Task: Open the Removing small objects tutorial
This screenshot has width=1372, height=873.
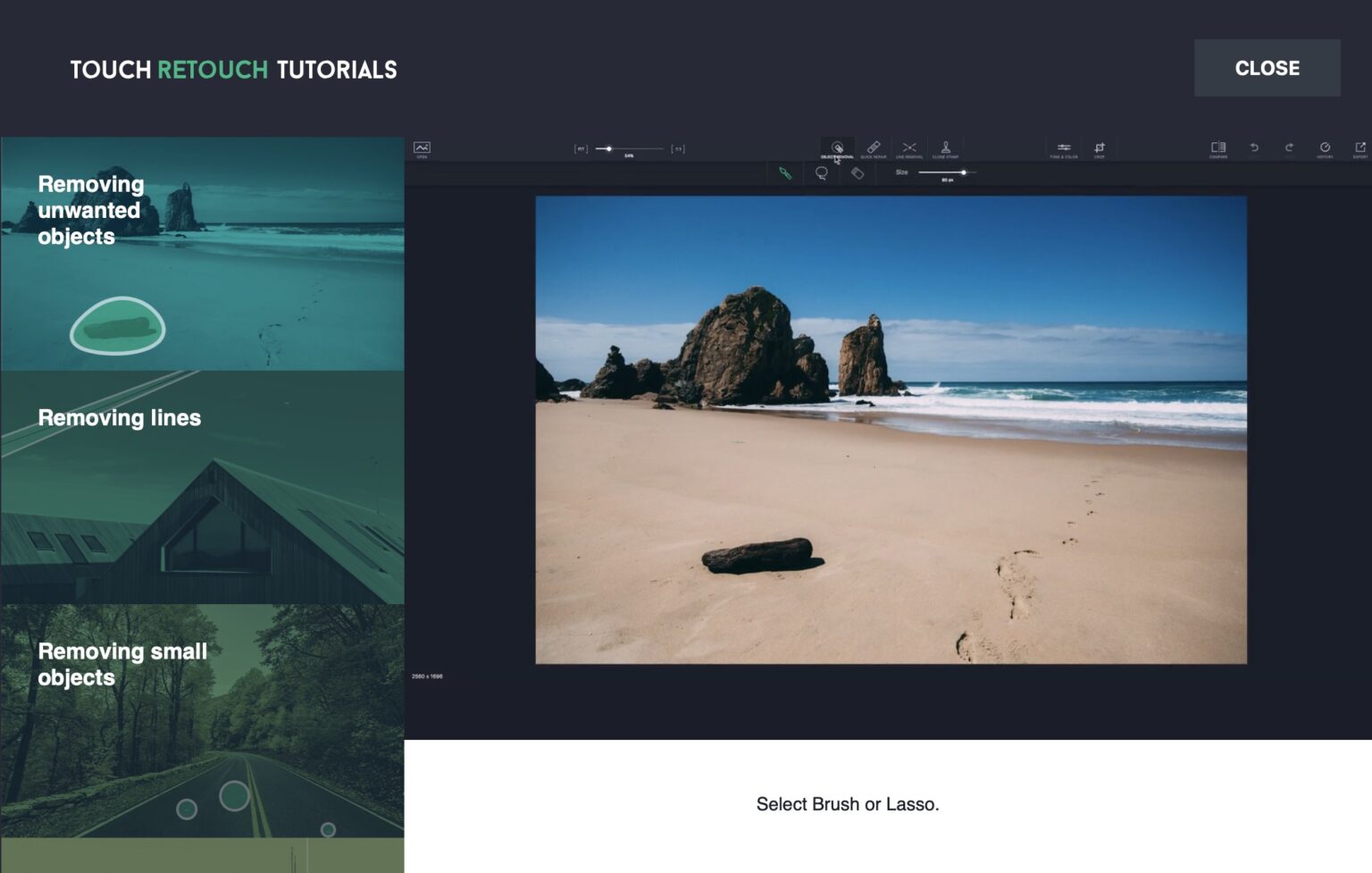Action: point(202,721)
